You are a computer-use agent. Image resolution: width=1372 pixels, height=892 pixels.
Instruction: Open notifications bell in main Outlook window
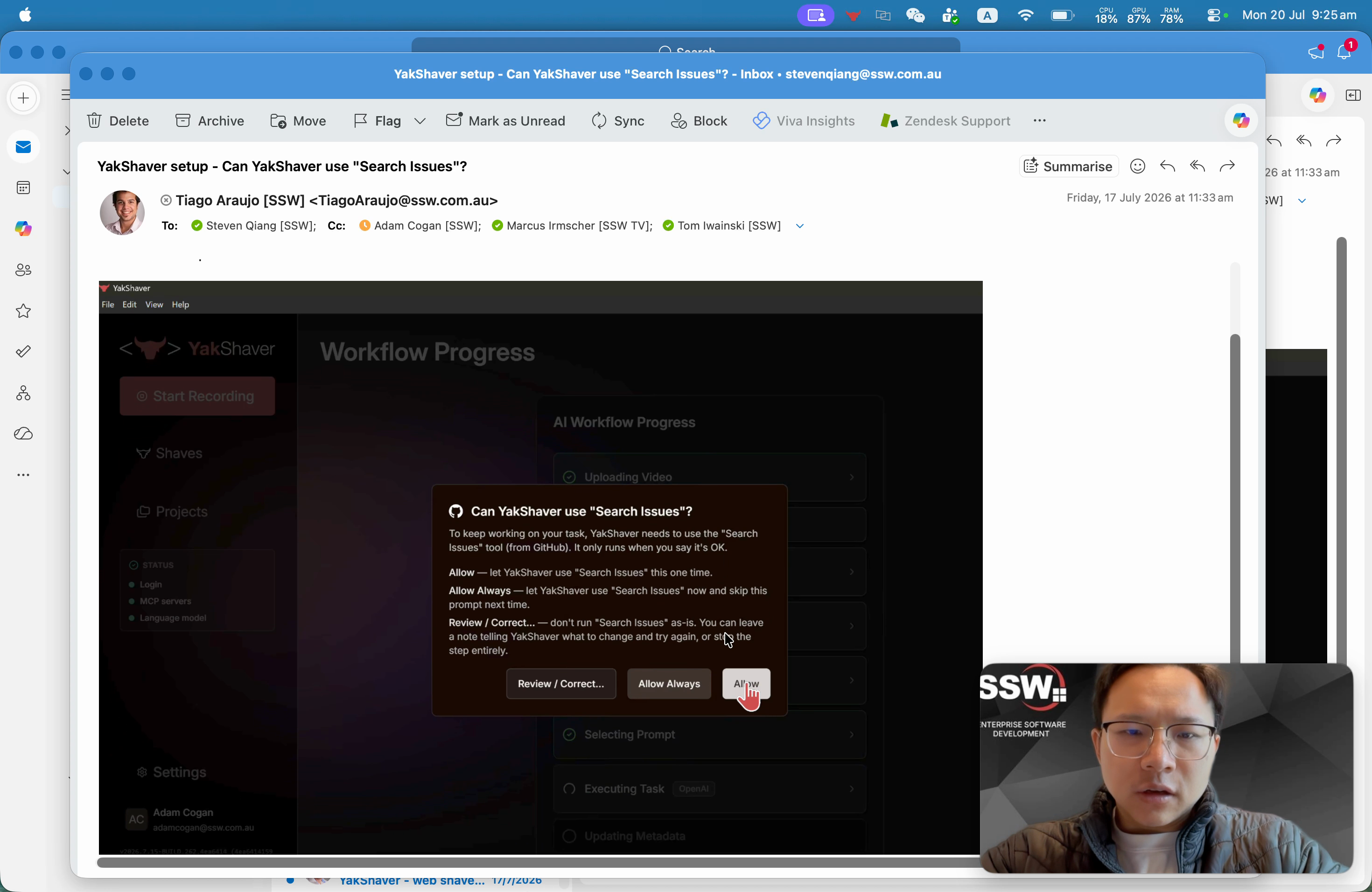(1345, 51)
